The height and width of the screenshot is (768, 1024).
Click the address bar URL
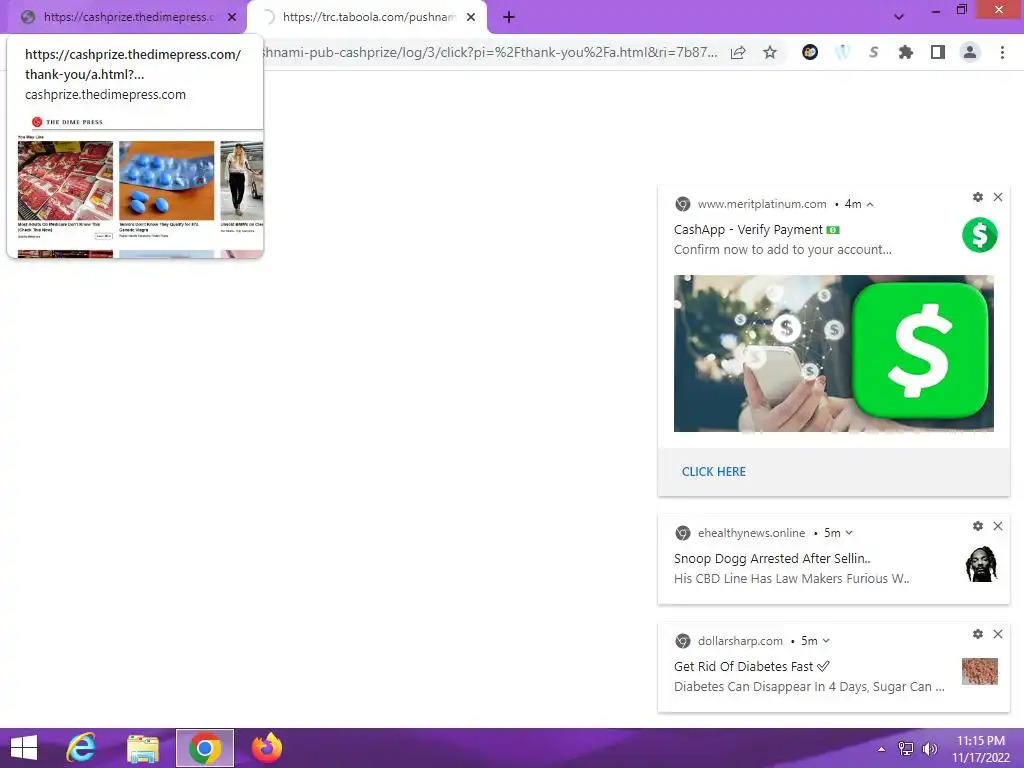[x=490, y=52]
